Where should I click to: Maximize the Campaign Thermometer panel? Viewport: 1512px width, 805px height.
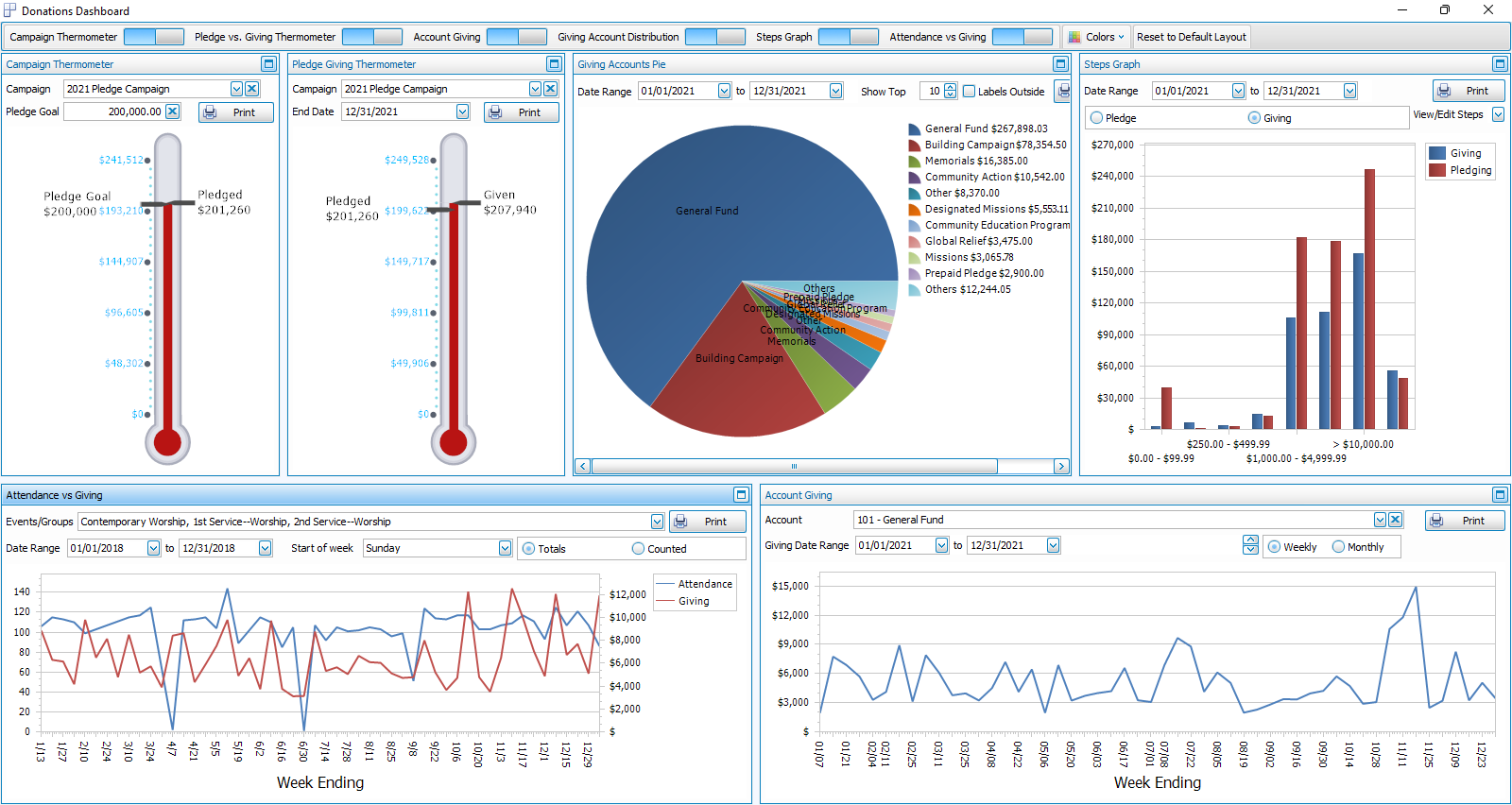click(x=268, y=64)
